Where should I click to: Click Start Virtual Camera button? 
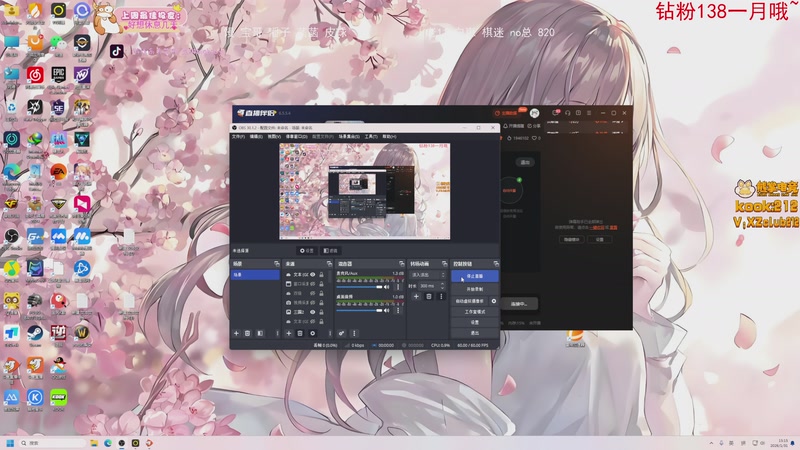point(469,301)
